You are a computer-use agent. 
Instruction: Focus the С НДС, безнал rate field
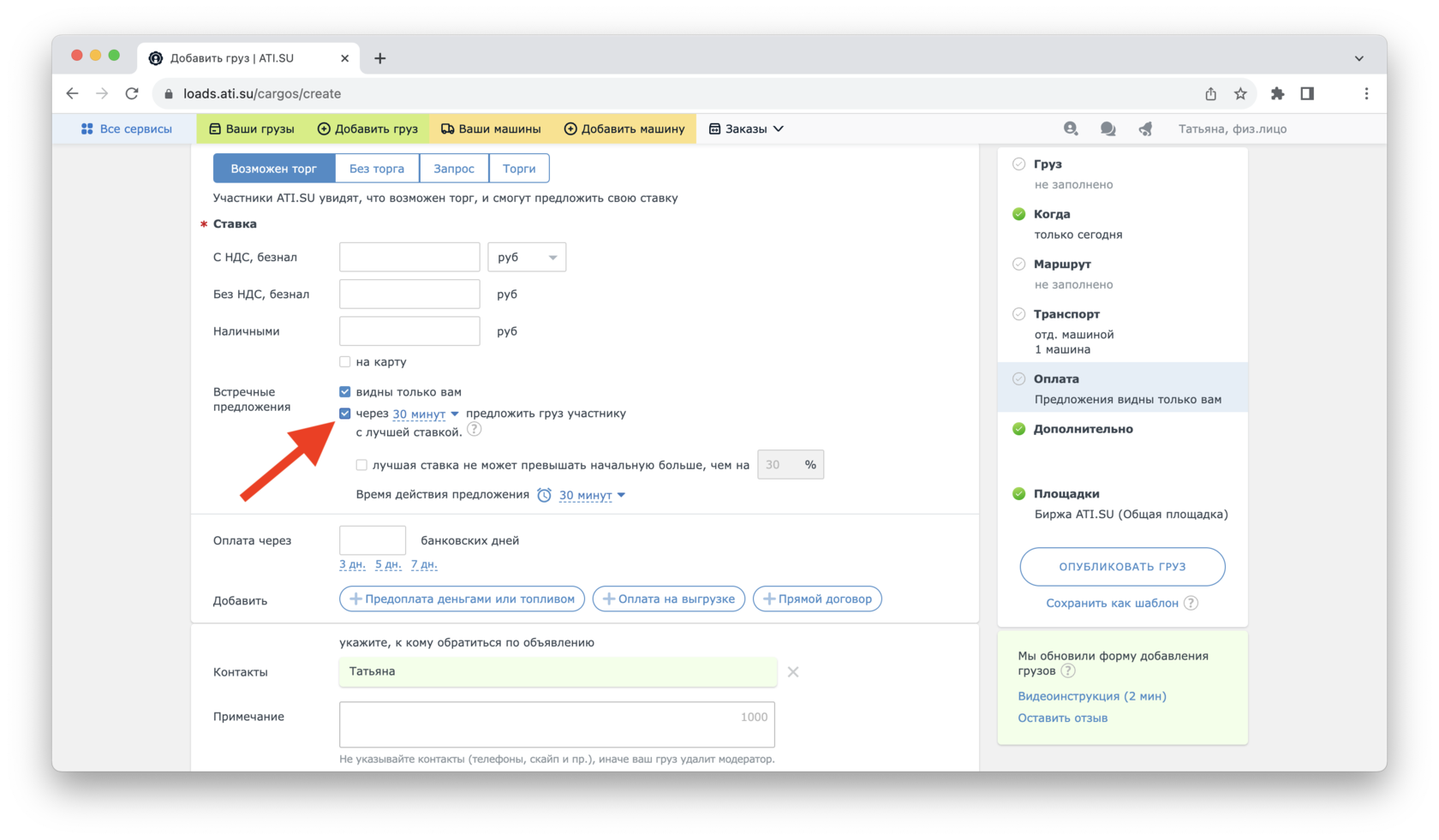pos(409,257)
